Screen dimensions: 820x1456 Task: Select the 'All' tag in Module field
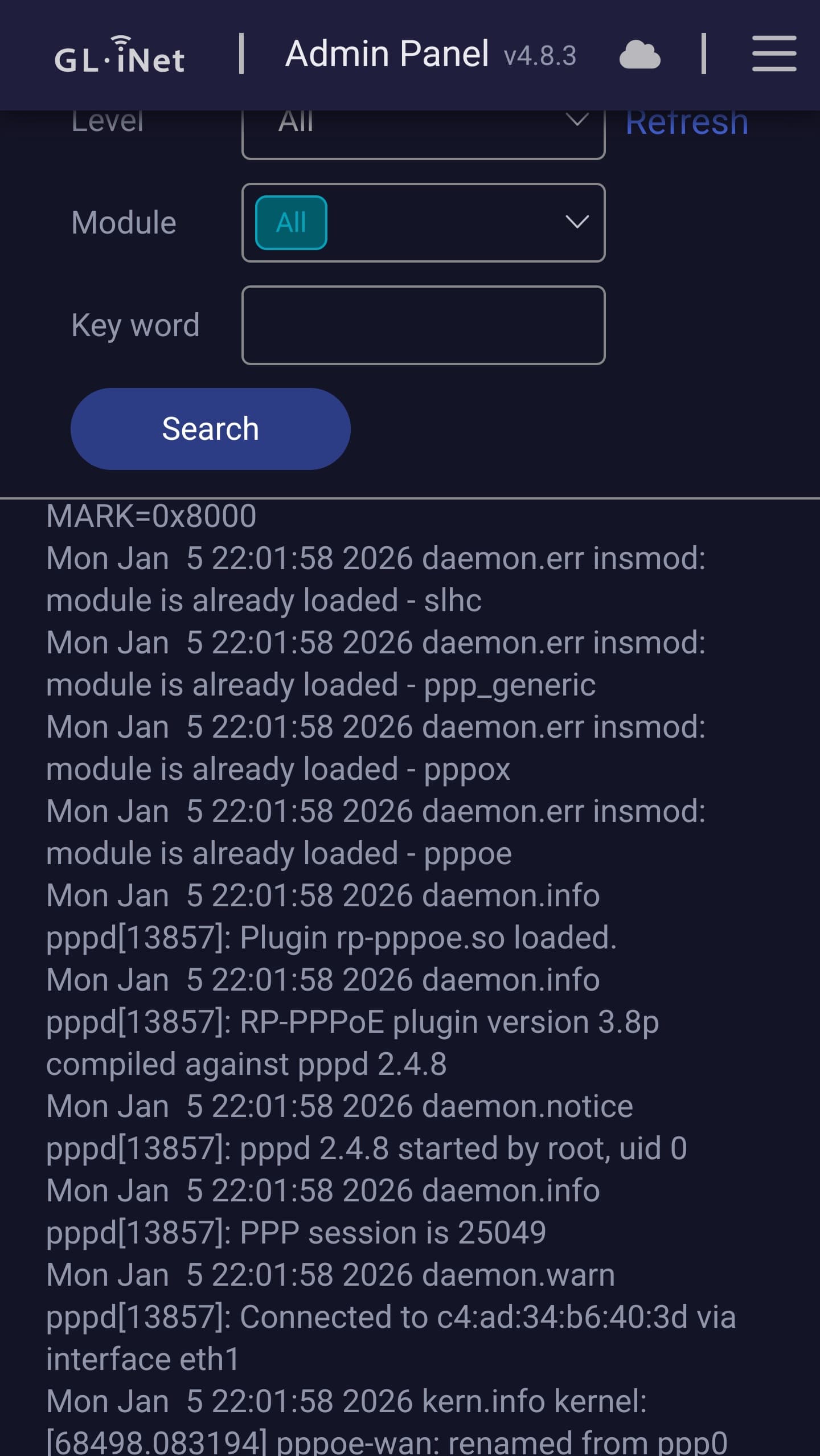coord(291,223)
